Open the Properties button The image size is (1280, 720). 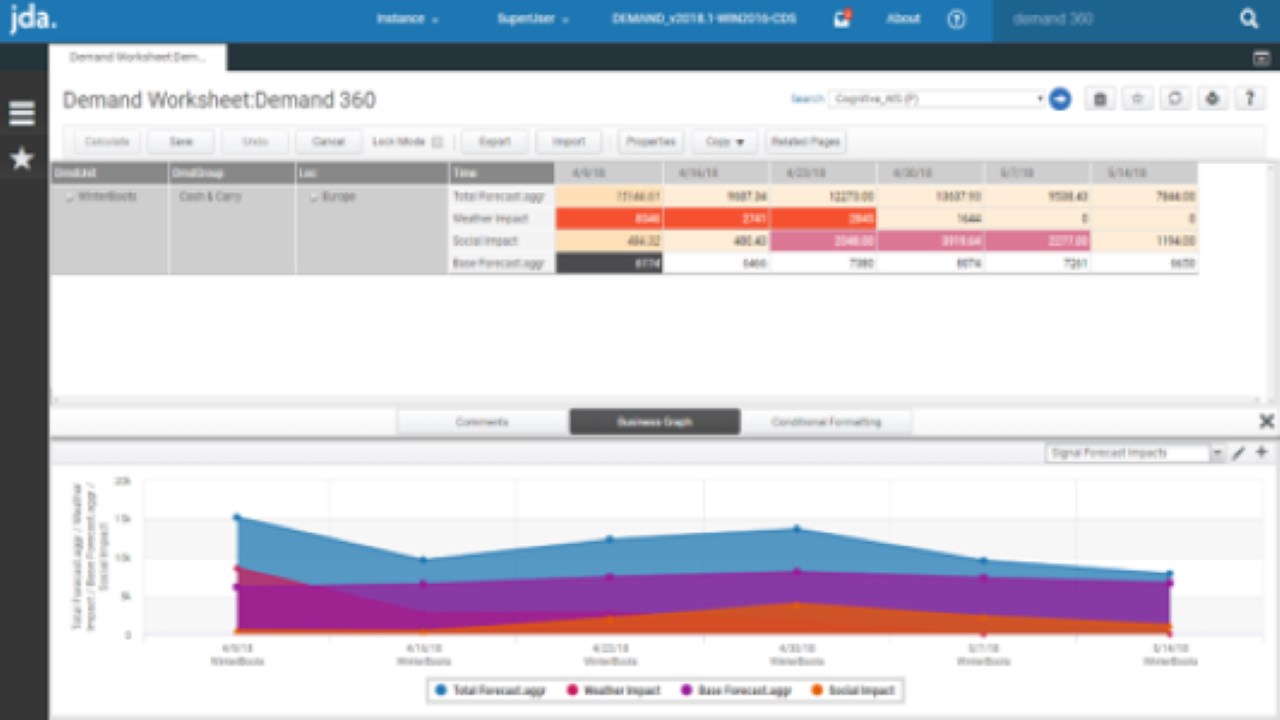(x=651, y=142)
